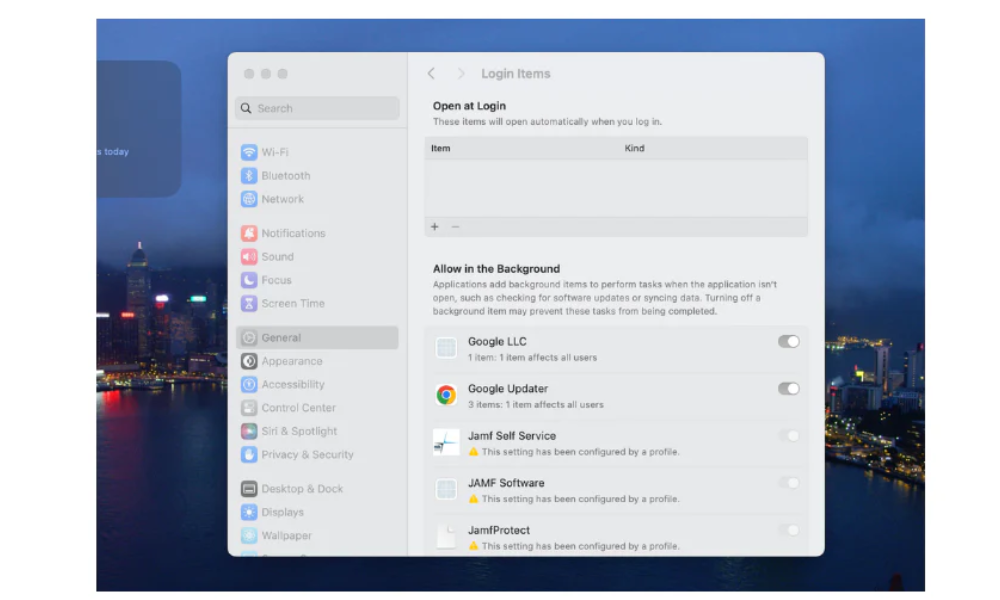Viewport: 1000px width, 600px height.
Task: Toggle the JamfProtect background switch
Action: click(789, 530)
